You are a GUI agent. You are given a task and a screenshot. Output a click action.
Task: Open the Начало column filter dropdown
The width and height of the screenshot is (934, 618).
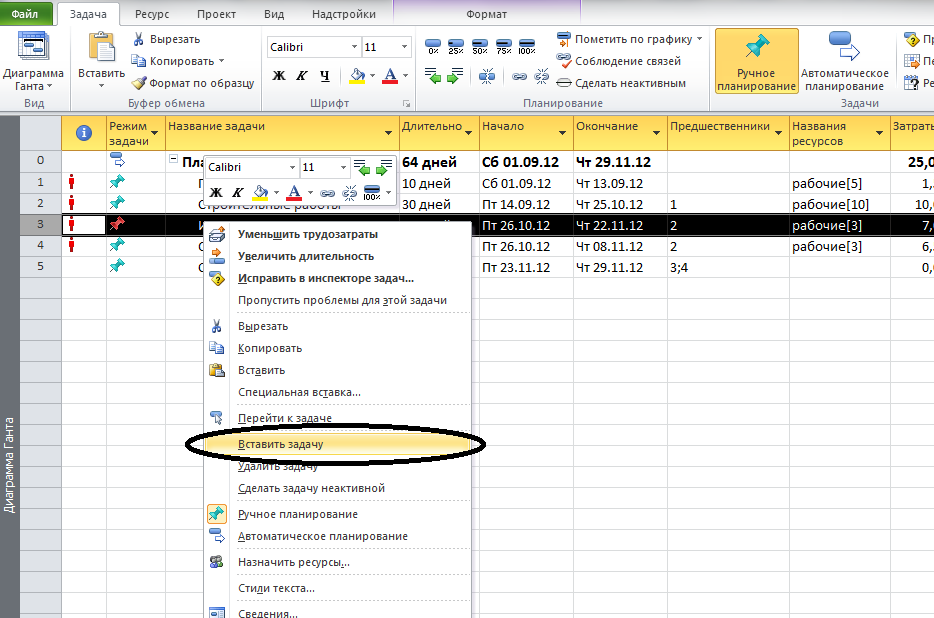(562, 133)
